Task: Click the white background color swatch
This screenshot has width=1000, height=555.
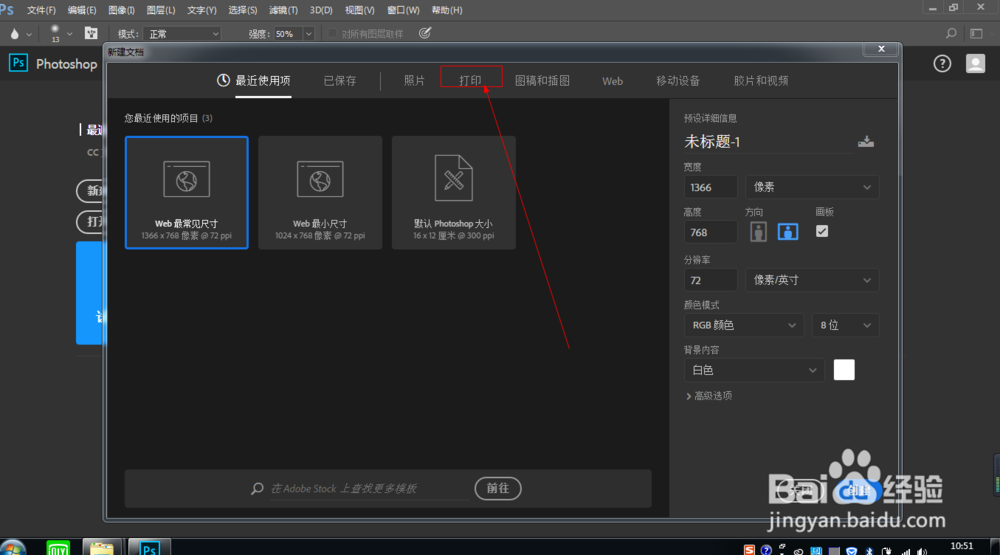Action: [x=844, y=370]
